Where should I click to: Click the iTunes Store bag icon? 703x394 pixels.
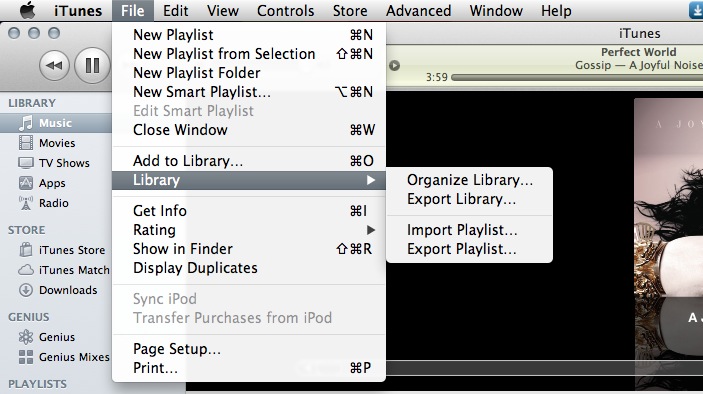26,250
